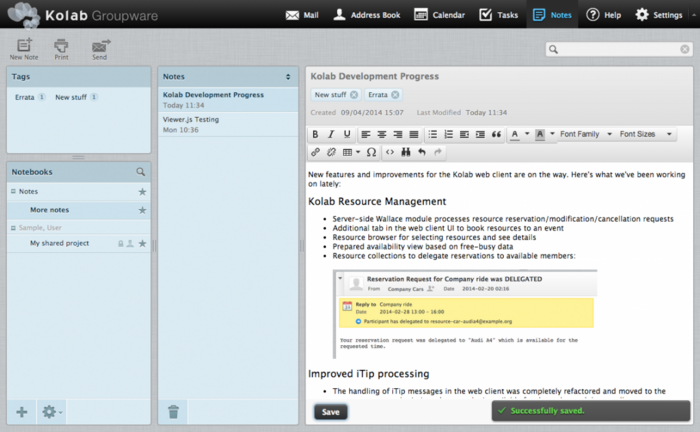
Task: Click the Save button
Action: click(331, 411)
